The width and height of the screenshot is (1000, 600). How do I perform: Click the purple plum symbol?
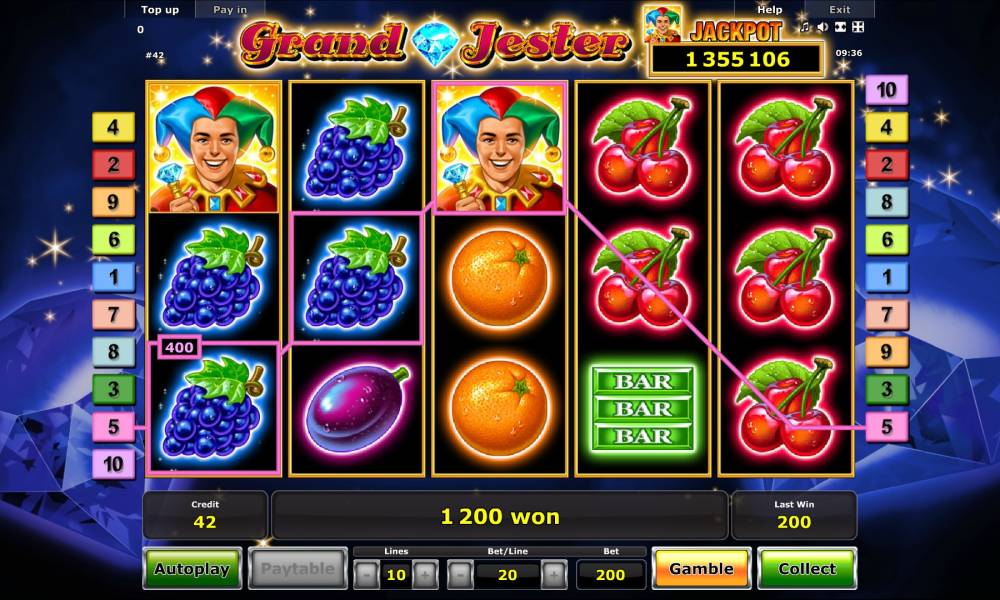[357, 409]
